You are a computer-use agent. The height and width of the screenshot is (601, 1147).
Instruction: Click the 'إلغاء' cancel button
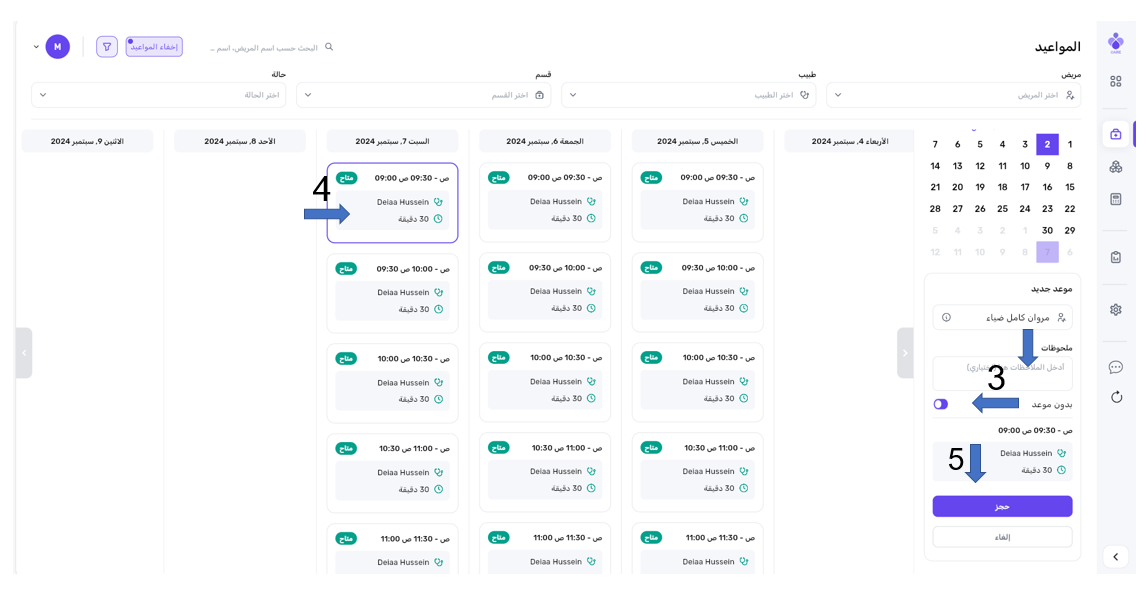click(1002, 537)
